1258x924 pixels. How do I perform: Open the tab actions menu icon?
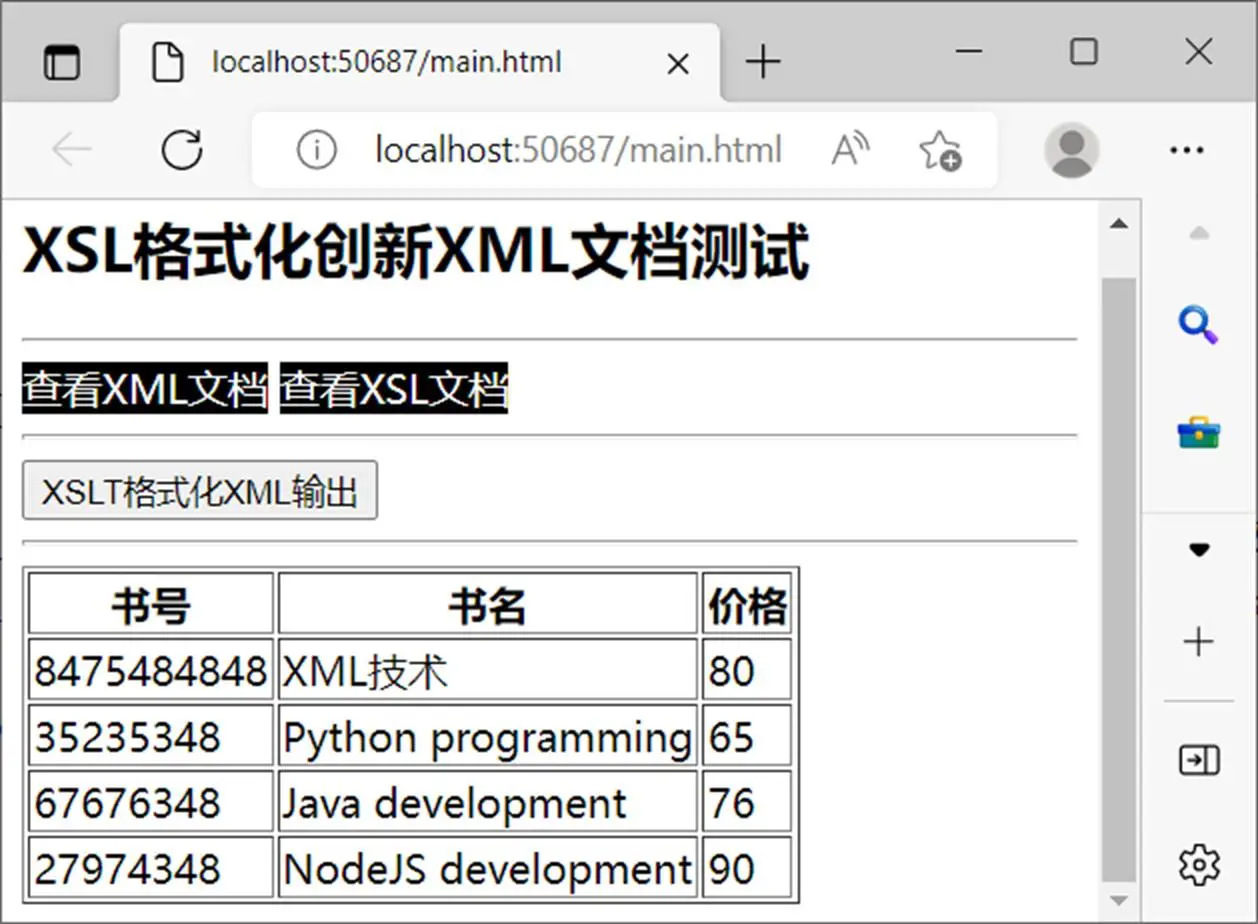pos(62,63)
